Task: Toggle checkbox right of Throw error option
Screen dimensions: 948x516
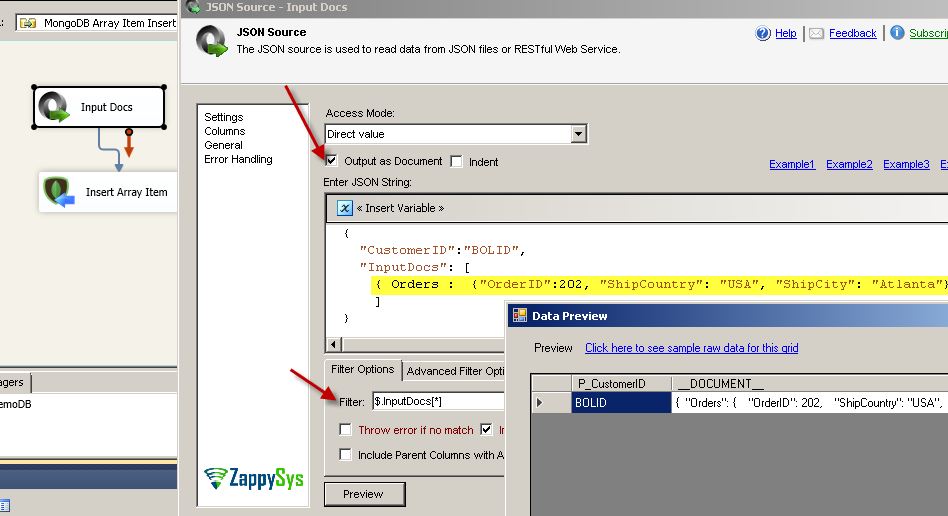Action: [486, 429]
